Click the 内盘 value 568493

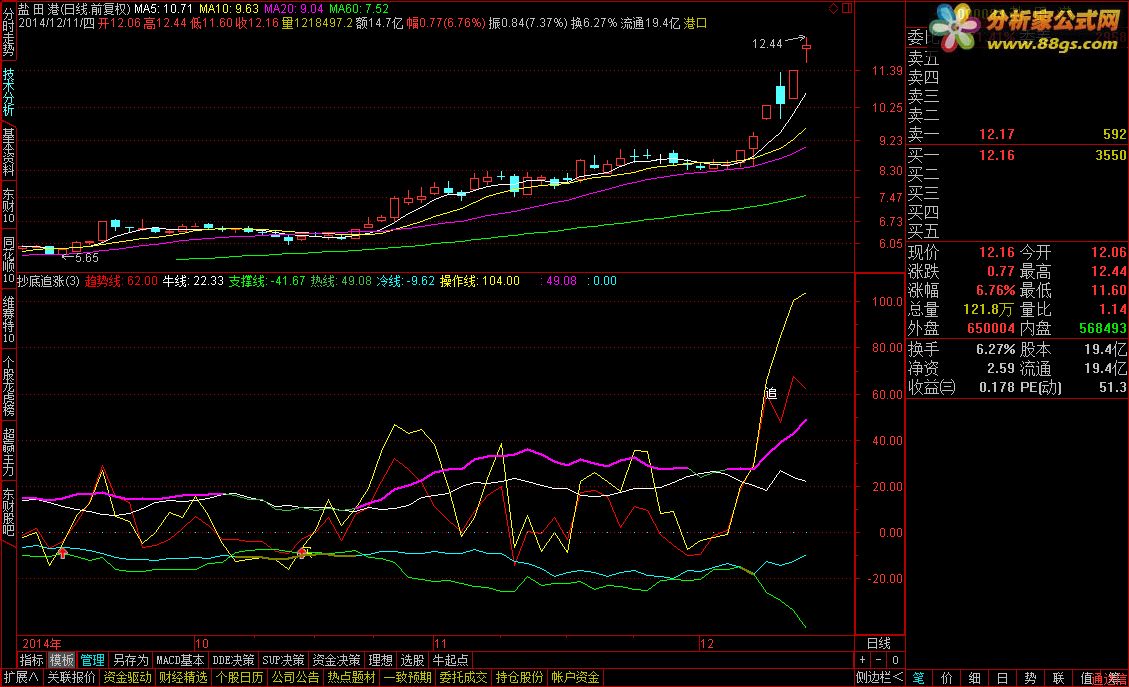(x=1102, y=328)
